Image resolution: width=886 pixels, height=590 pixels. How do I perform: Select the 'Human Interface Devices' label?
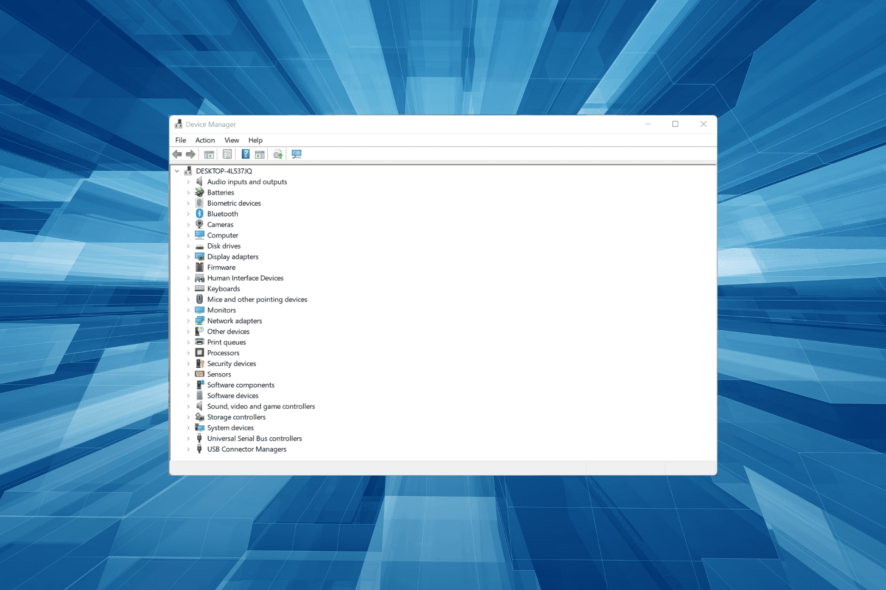[245, 278]
